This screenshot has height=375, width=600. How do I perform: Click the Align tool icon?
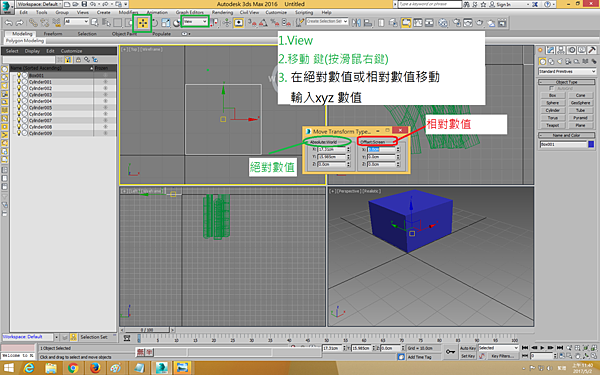click(x=368, y=23)
